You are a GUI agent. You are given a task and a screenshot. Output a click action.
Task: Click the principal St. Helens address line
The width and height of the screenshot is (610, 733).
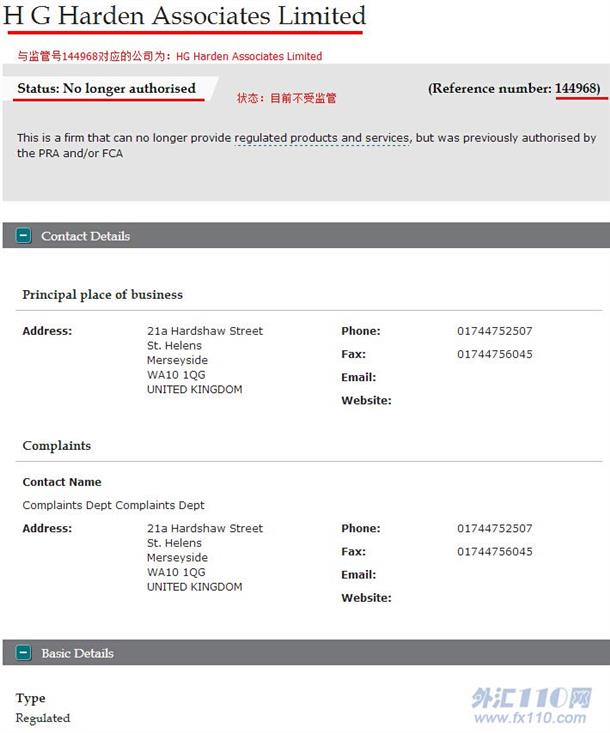(174, 345)
